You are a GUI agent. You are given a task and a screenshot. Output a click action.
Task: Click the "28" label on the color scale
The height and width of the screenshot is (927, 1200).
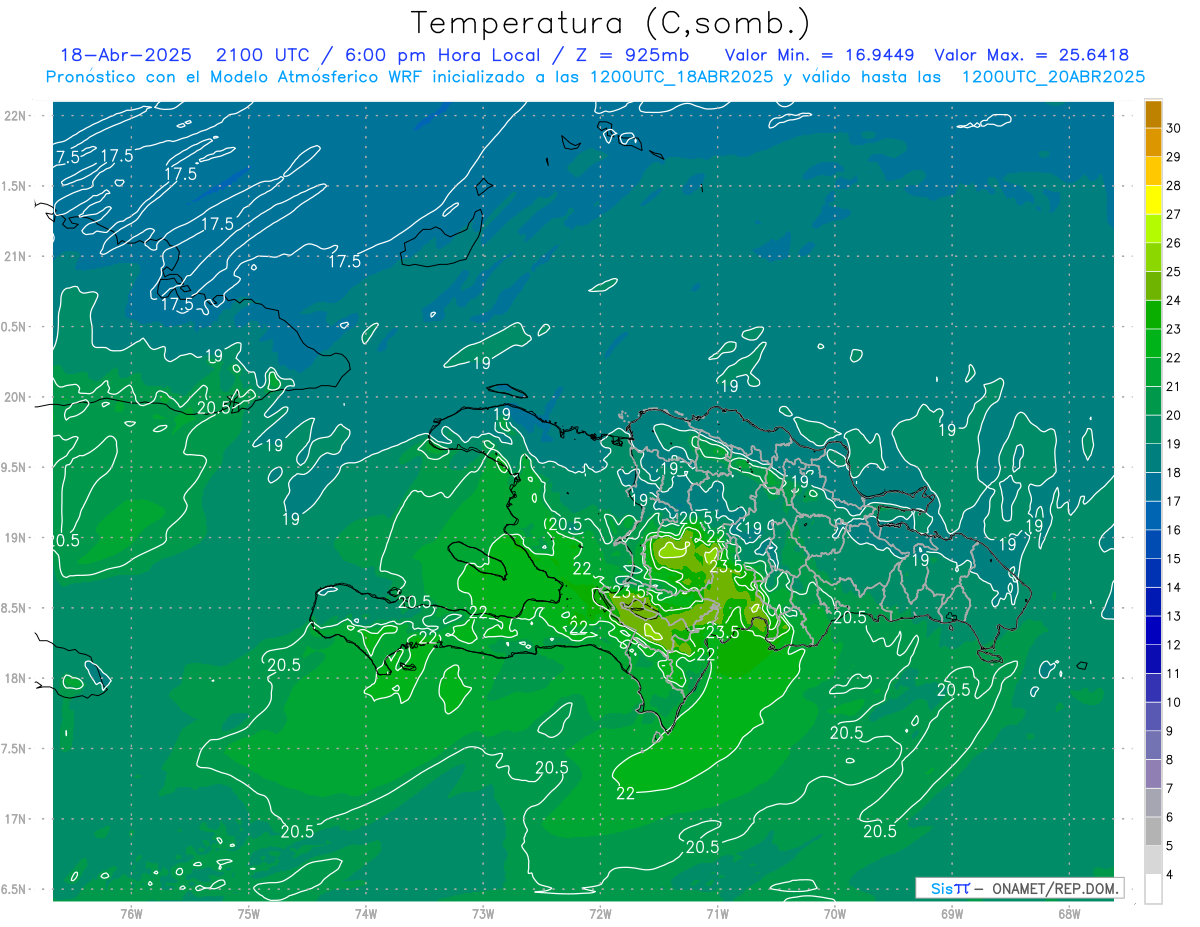pyautogui.click(x=1174, y=185)
